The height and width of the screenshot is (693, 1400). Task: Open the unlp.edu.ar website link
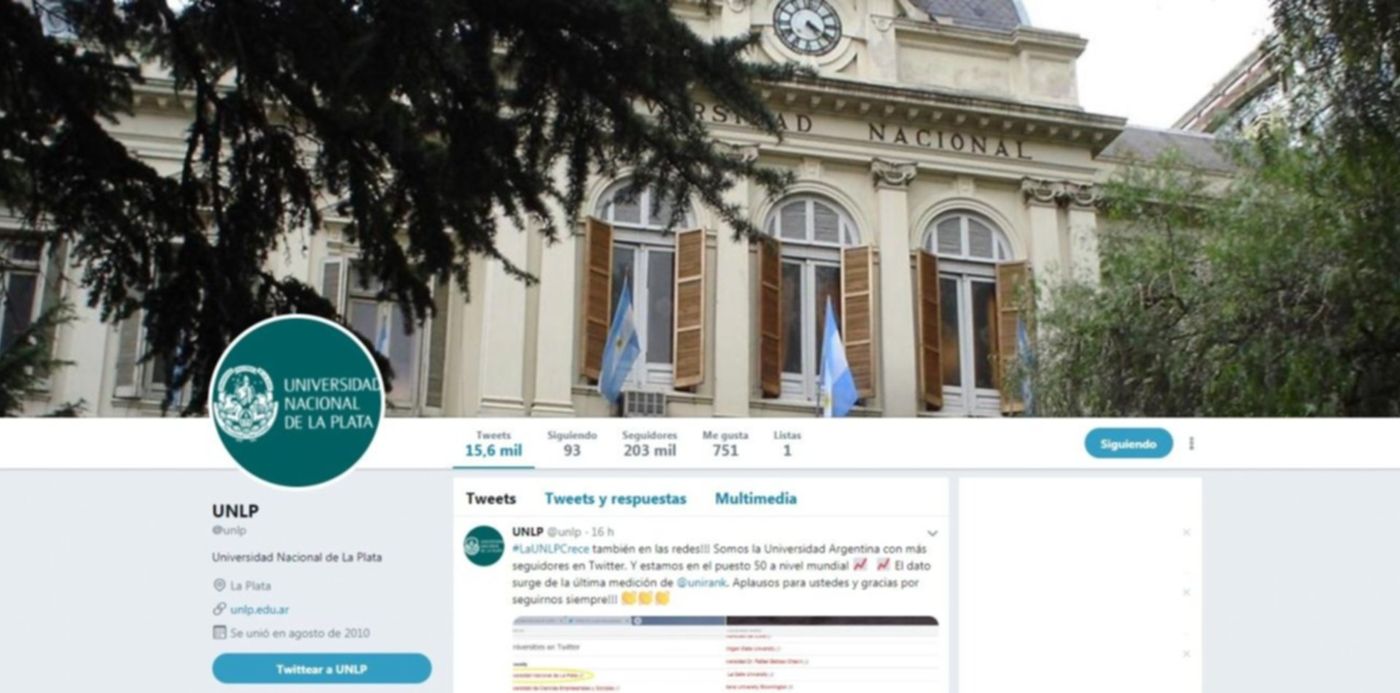pos(260,609)
